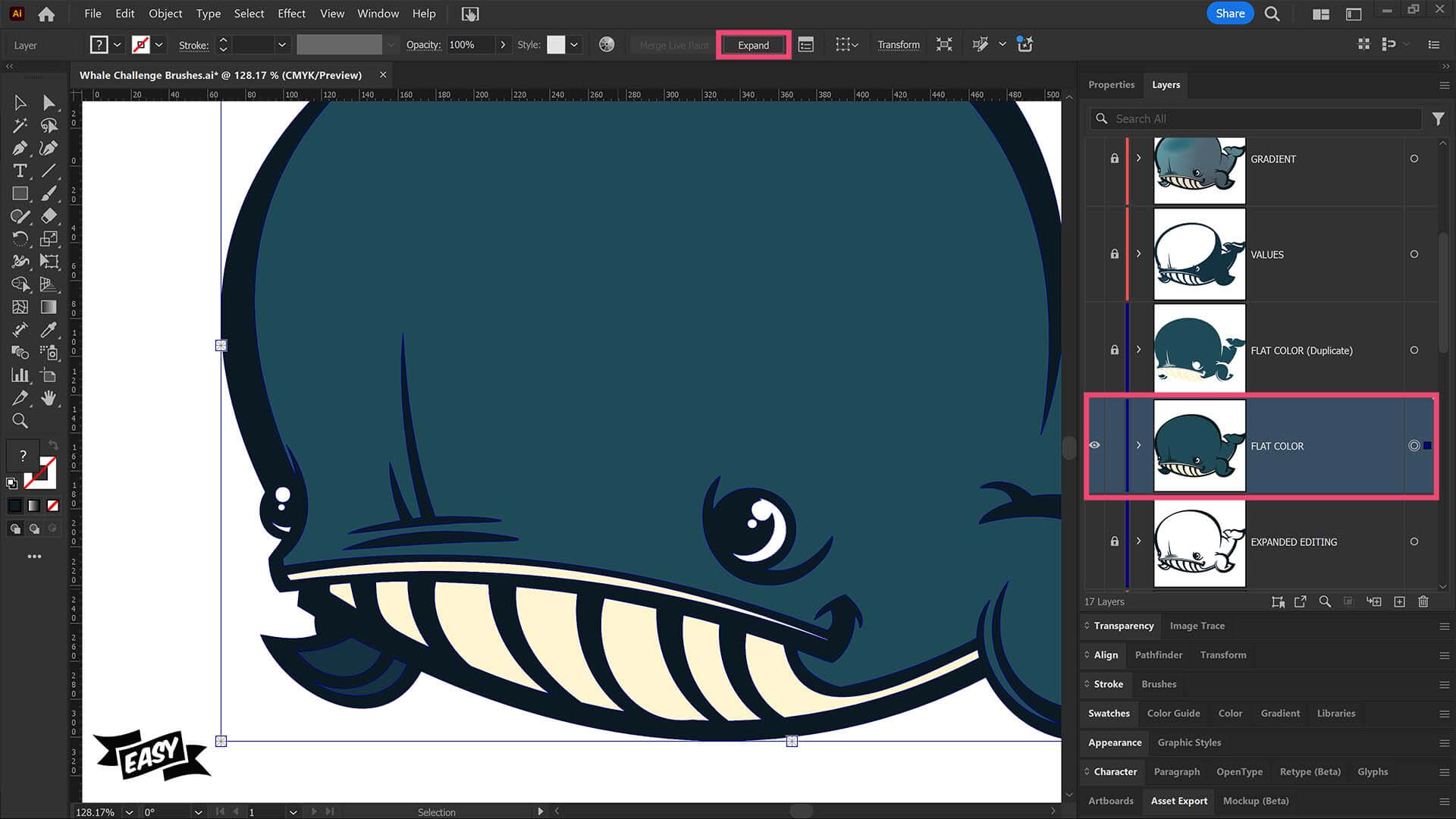Open the Image Trace tab
Viewport: 1456px width, 819px height.
click(1197, 626)
